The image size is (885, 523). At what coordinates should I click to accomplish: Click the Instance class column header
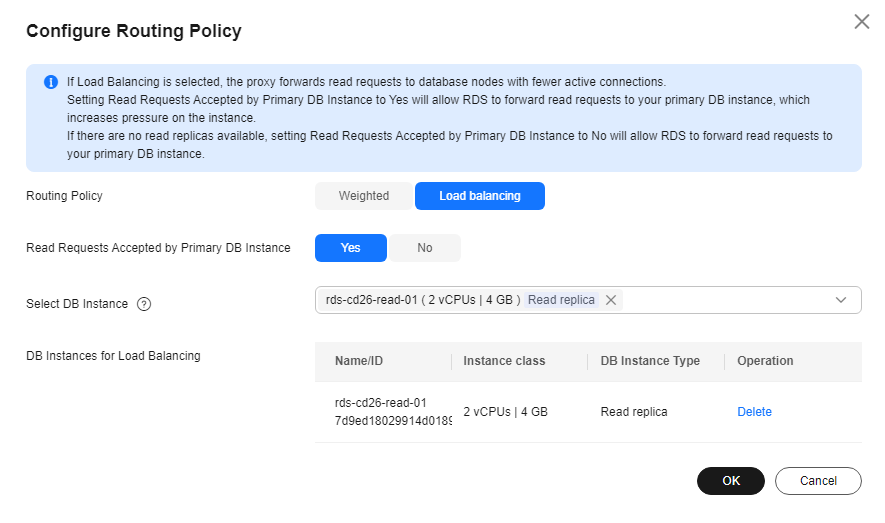pos(504,361)
